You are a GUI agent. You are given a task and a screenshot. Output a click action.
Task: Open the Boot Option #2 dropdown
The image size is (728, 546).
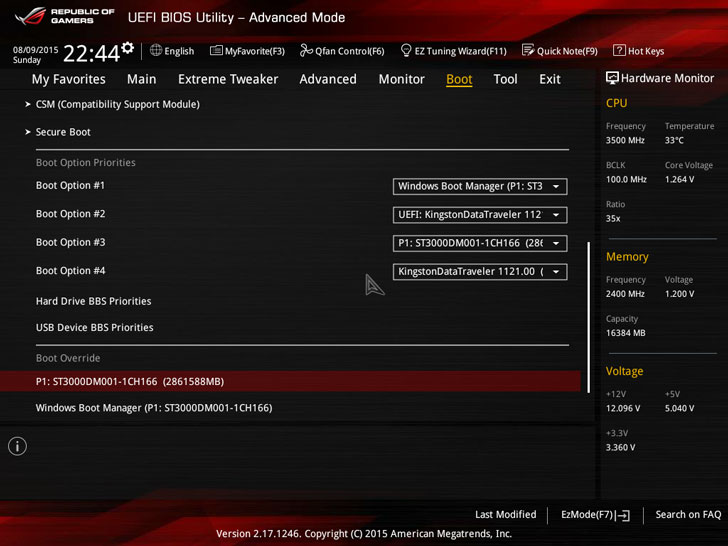click(480, 215)
